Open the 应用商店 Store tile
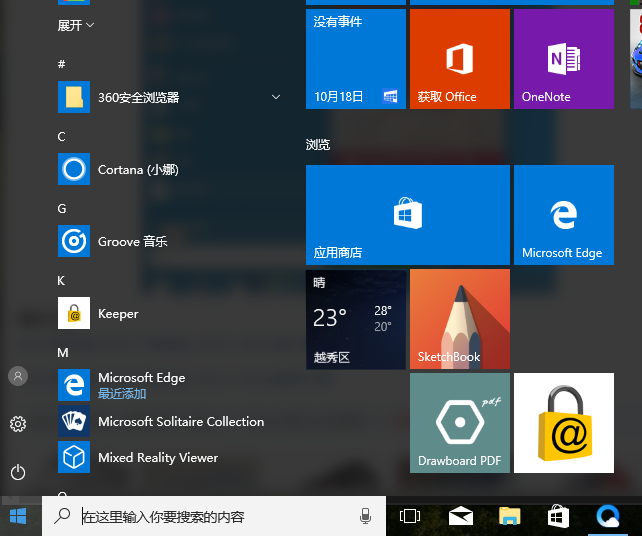 point(406,215)
